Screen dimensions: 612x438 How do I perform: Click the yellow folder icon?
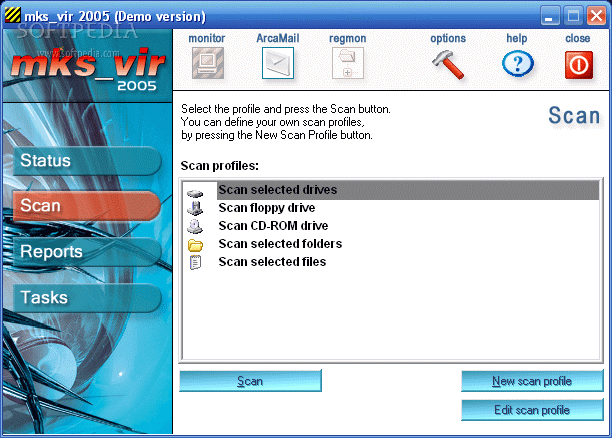point(195,245)
